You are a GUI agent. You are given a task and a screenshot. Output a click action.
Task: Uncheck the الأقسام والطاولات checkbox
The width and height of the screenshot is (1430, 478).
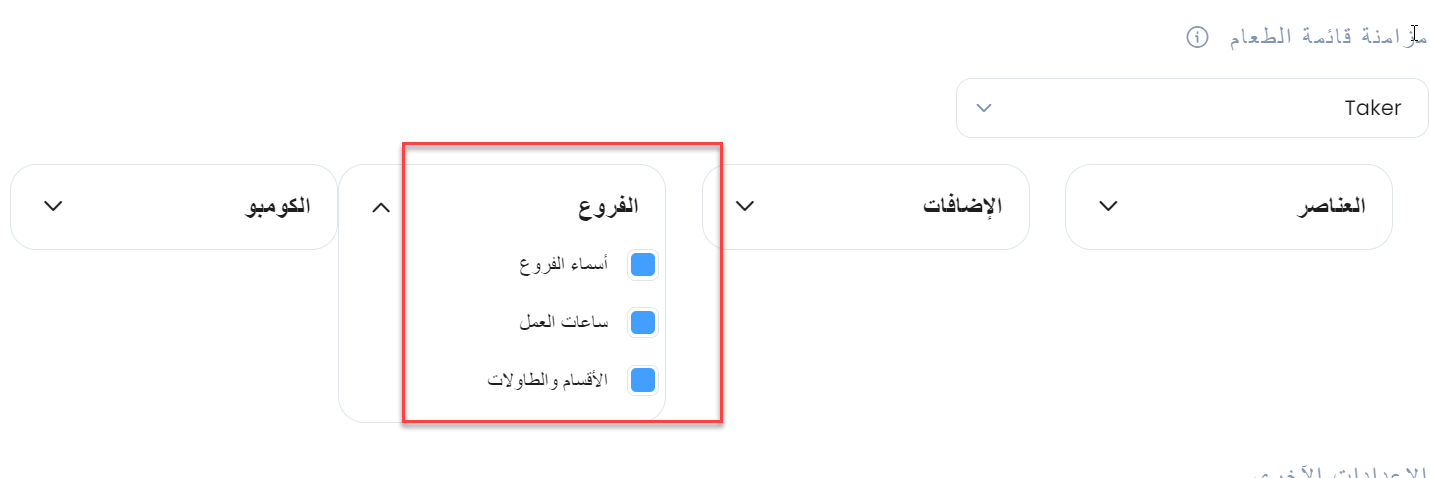click(643, 381)
